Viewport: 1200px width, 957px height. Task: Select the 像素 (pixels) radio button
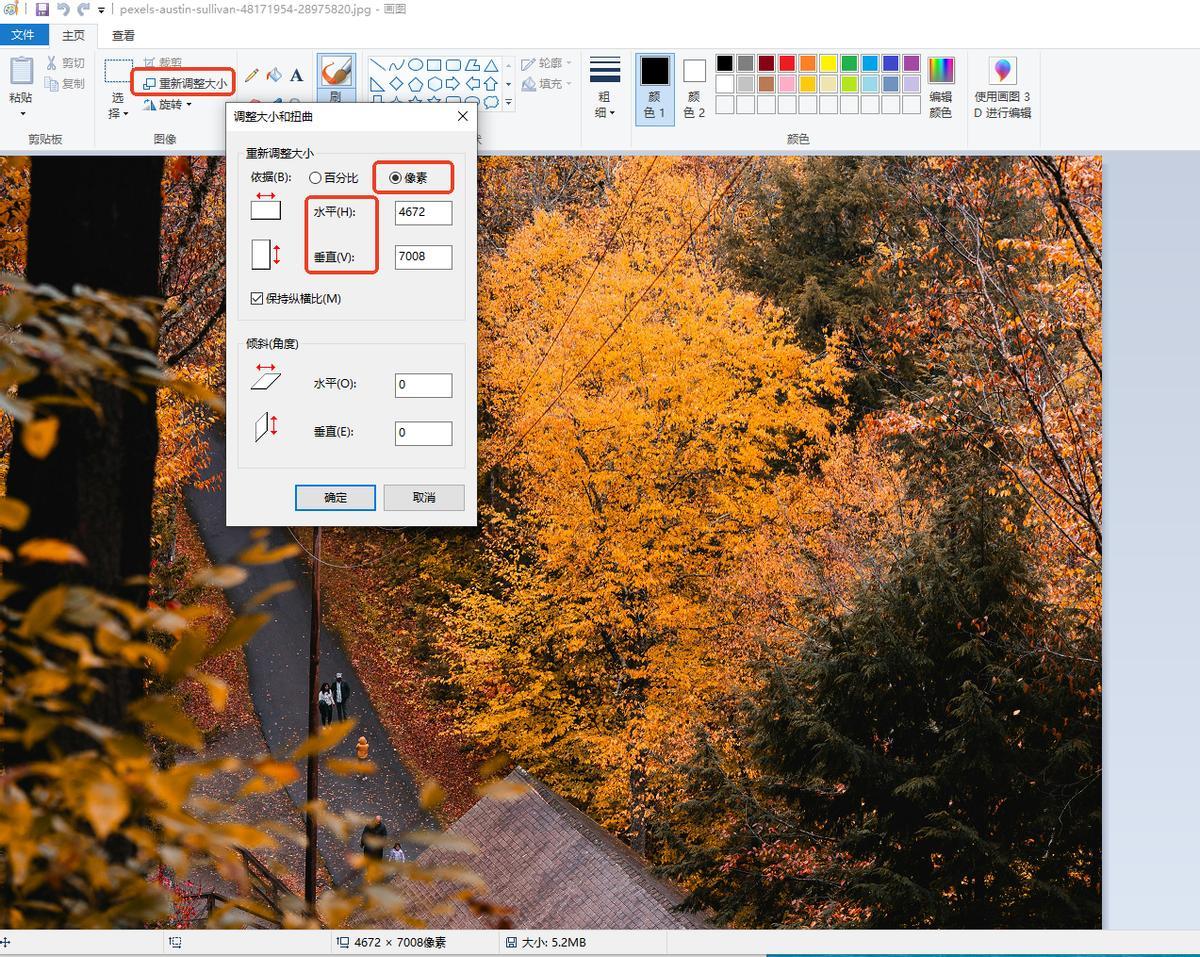point(396,178)
